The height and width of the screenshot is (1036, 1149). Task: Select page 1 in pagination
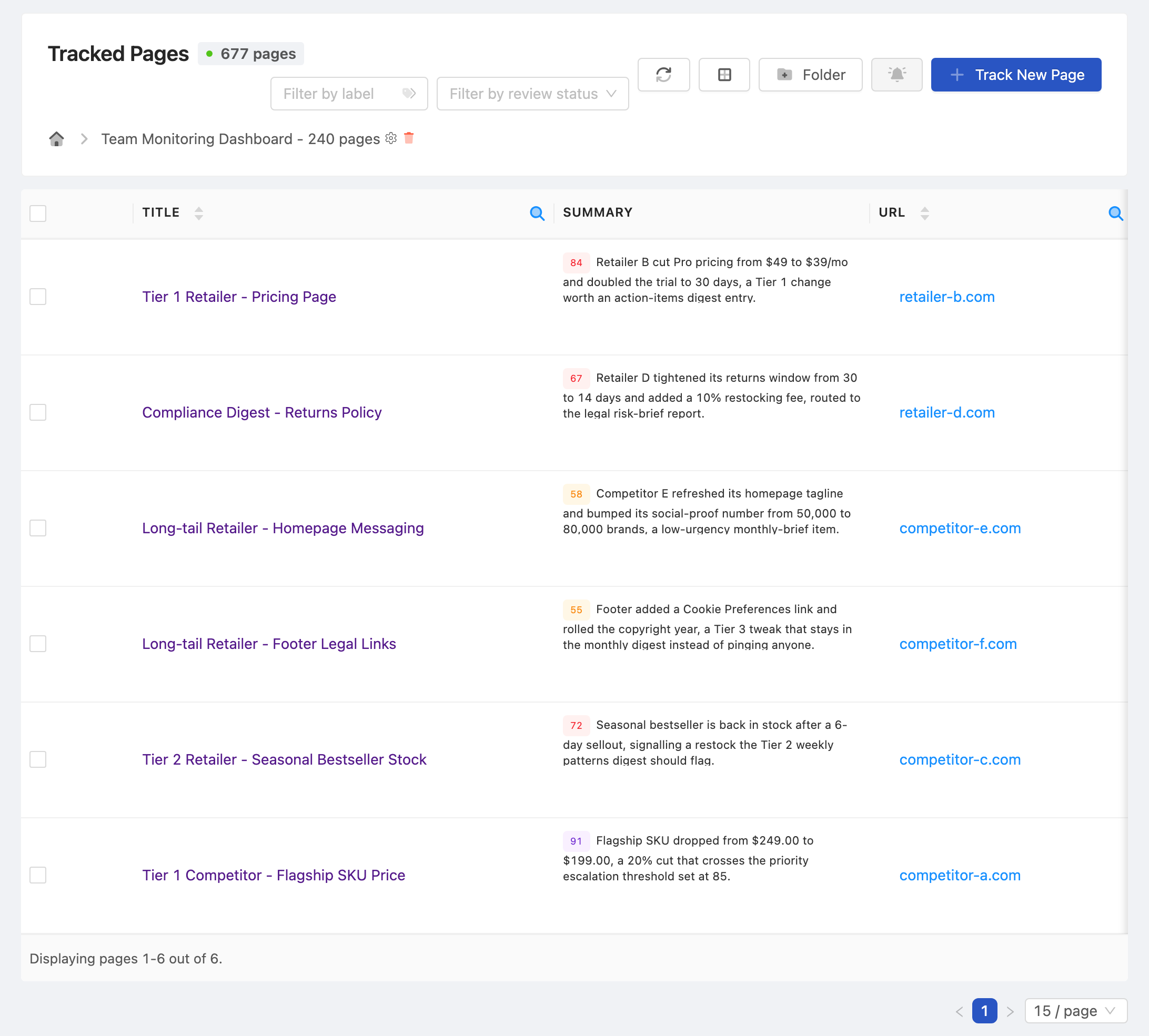[x=984, y=1011]
